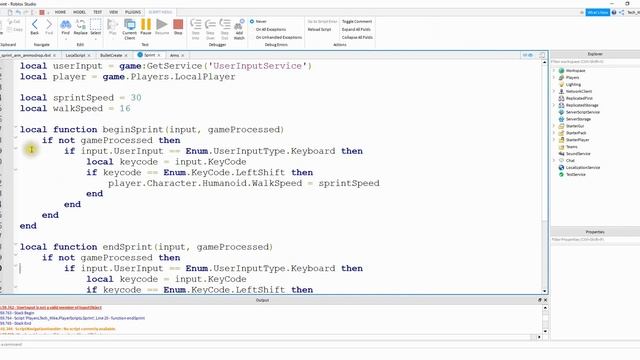Close the Output panel

click(x=545, y=300)
